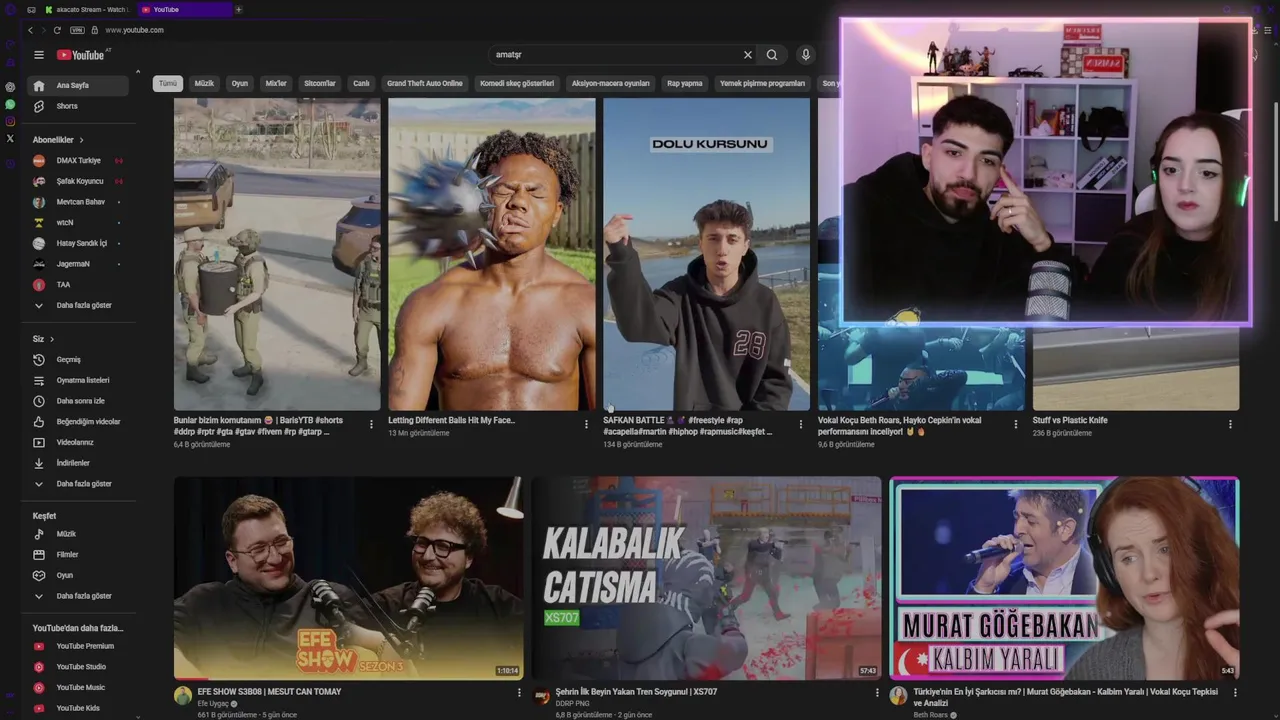The height and width of the screenshot is (720, 1280).
Task: Open the Şafak Koyuncu channel subscription
Action: point(76,181)
